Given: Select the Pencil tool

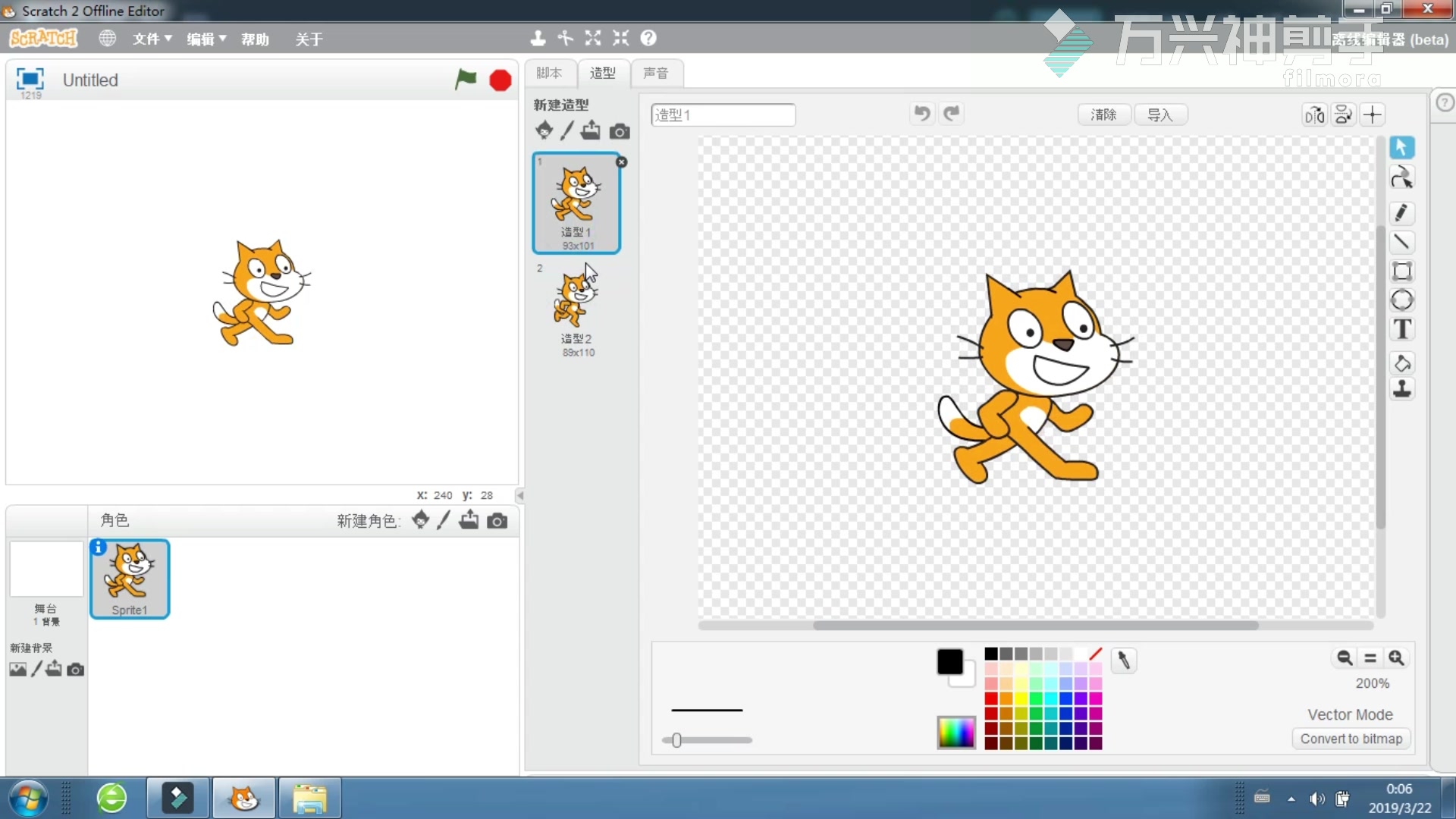Looking at the screenshot, I should pyautogui.click(x=1401, y=213).
